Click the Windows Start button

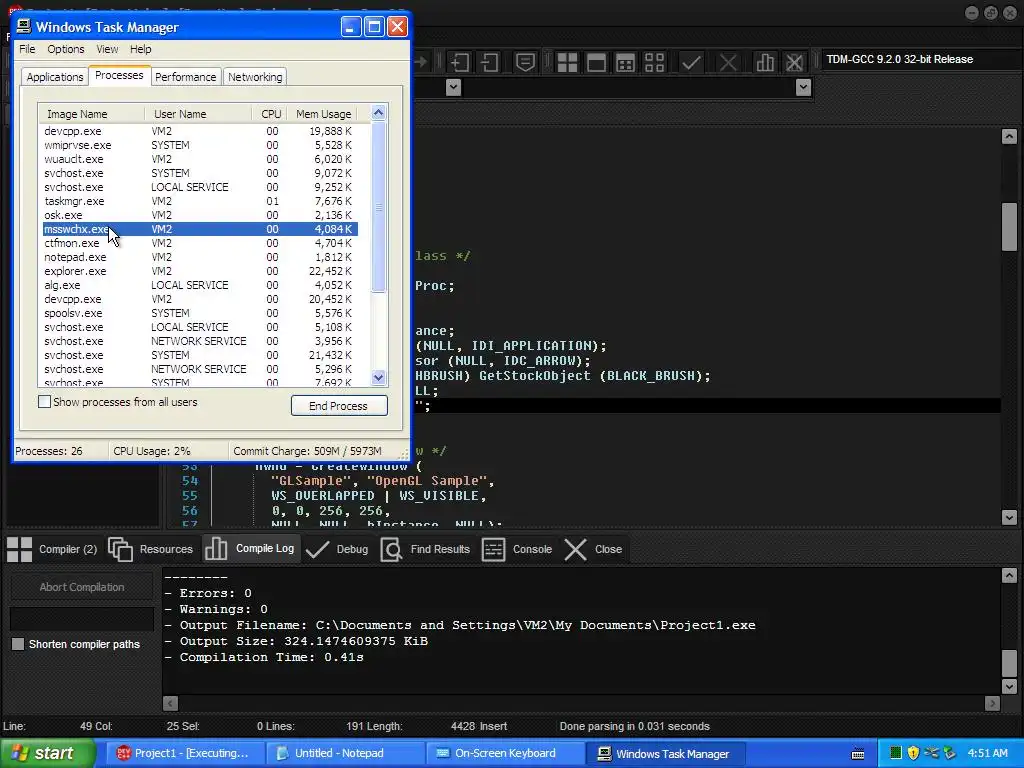(x=47, y=754)
